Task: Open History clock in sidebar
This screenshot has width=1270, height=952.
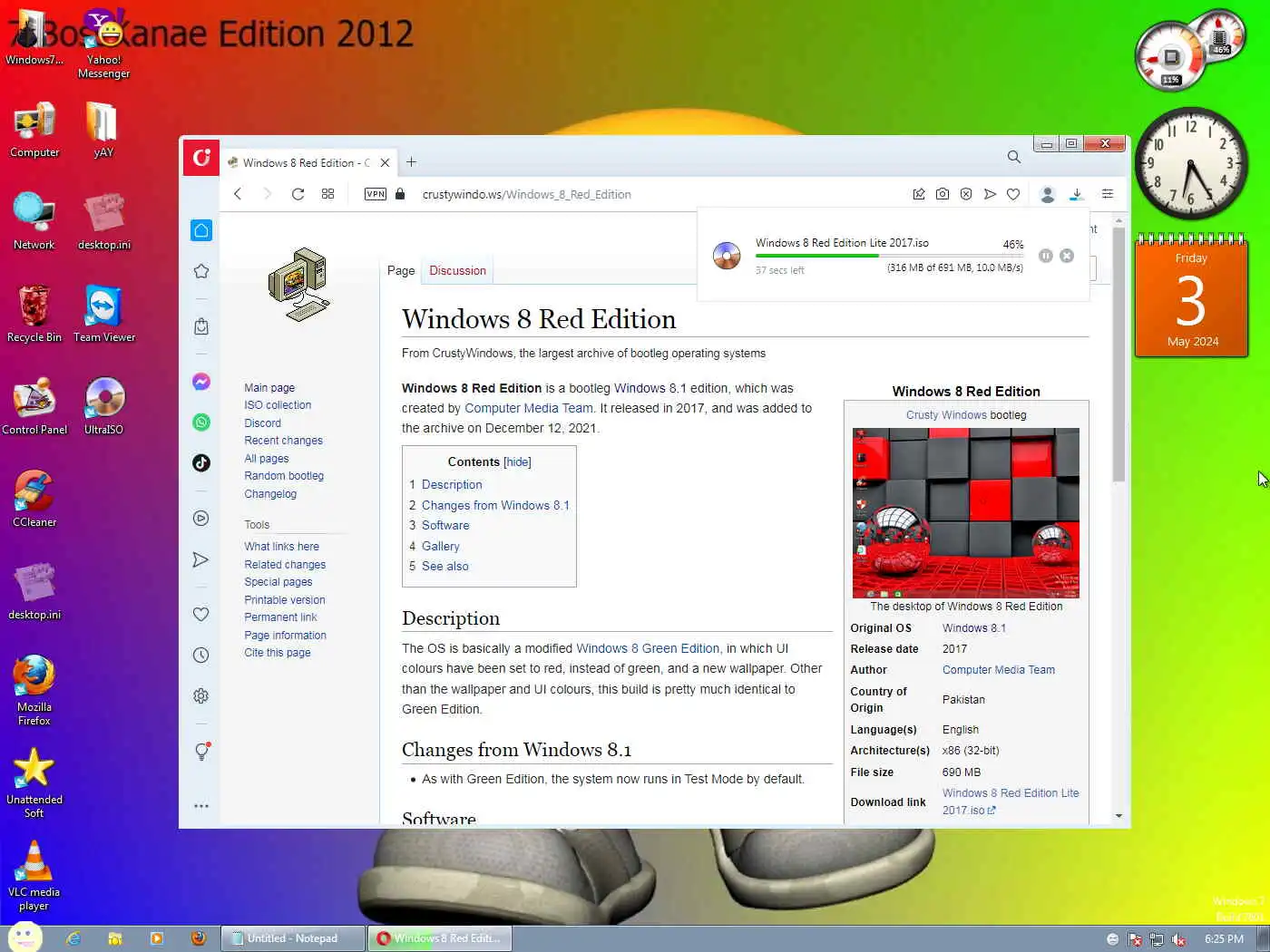Action: (201, 656)
